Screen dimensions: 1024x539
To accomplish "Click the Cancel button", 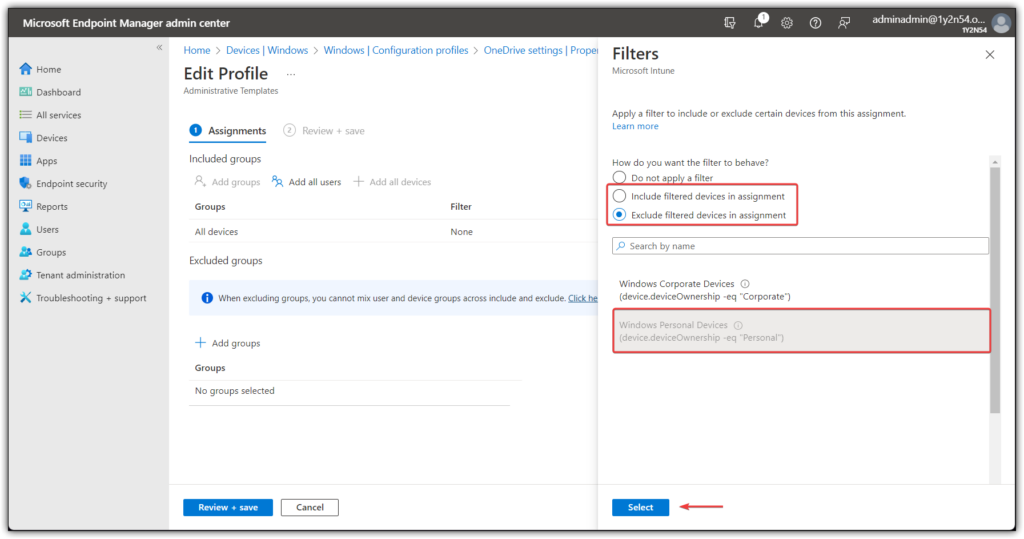I will tap(310, 507).
